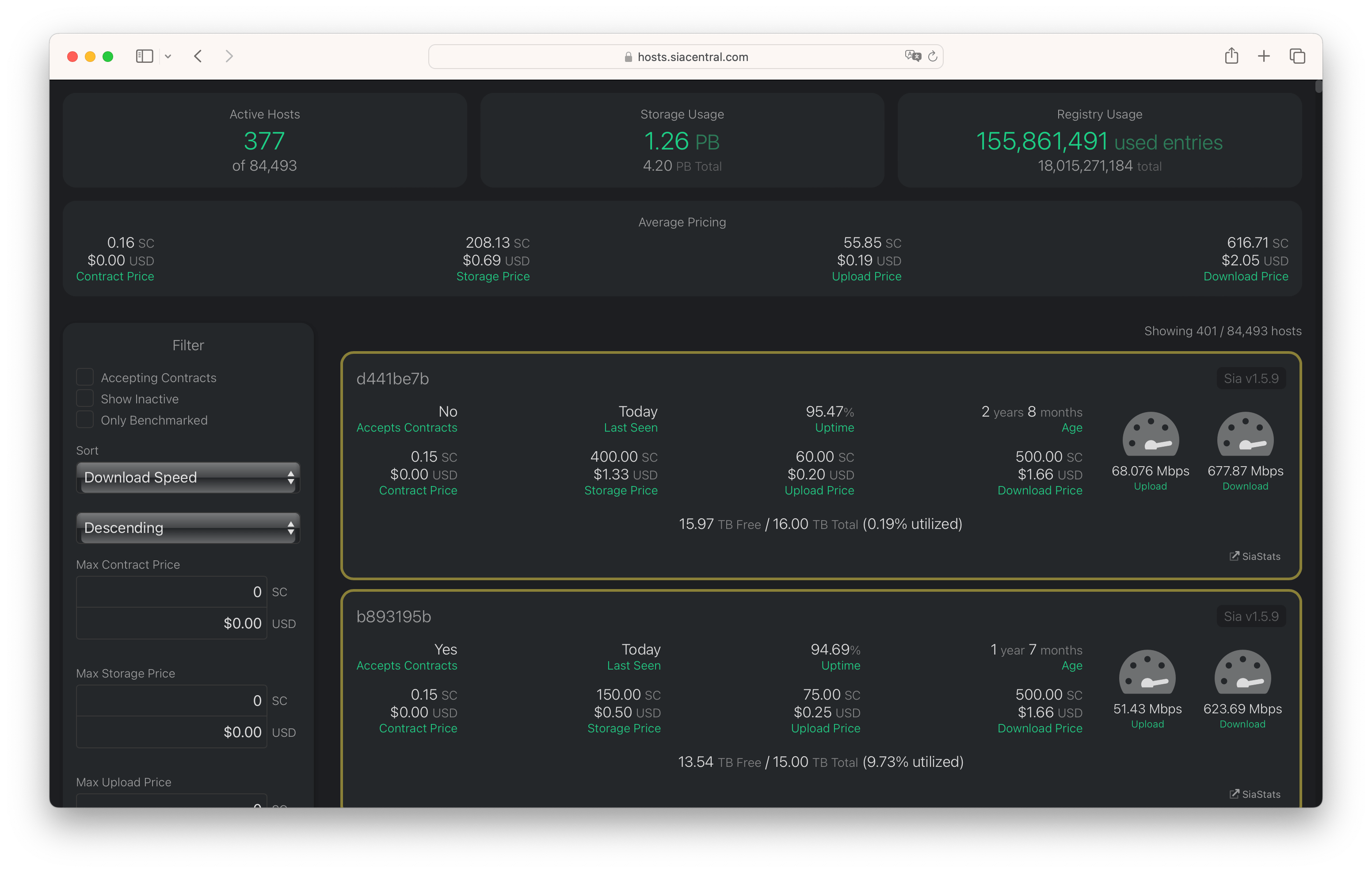Click the browser back navigation arrow

pyautogui.click(x=198, y=55)
